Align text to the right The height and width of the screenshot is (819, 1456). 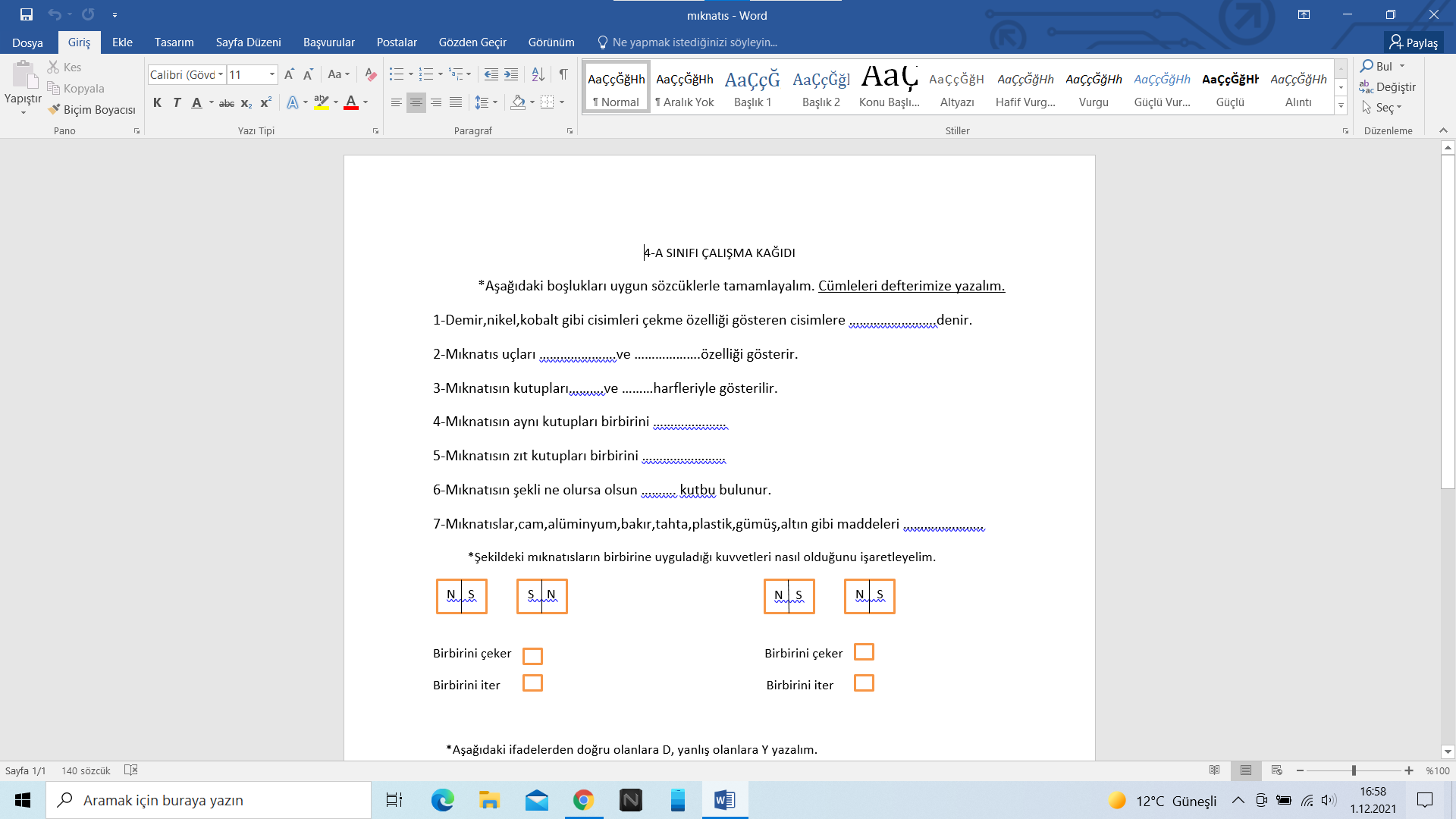[x=435, y=102]
